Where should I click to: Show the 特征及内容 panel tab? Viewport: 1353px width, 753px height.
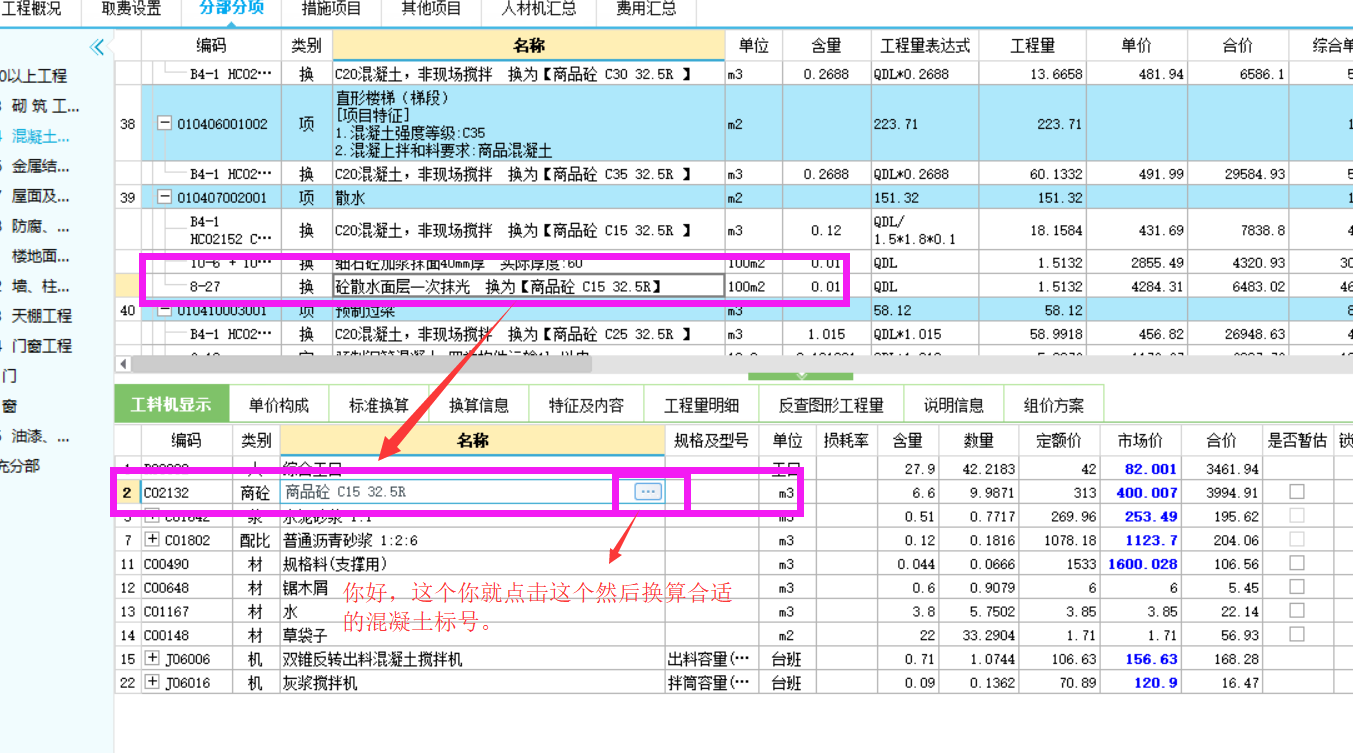click(x=586, y=405)
